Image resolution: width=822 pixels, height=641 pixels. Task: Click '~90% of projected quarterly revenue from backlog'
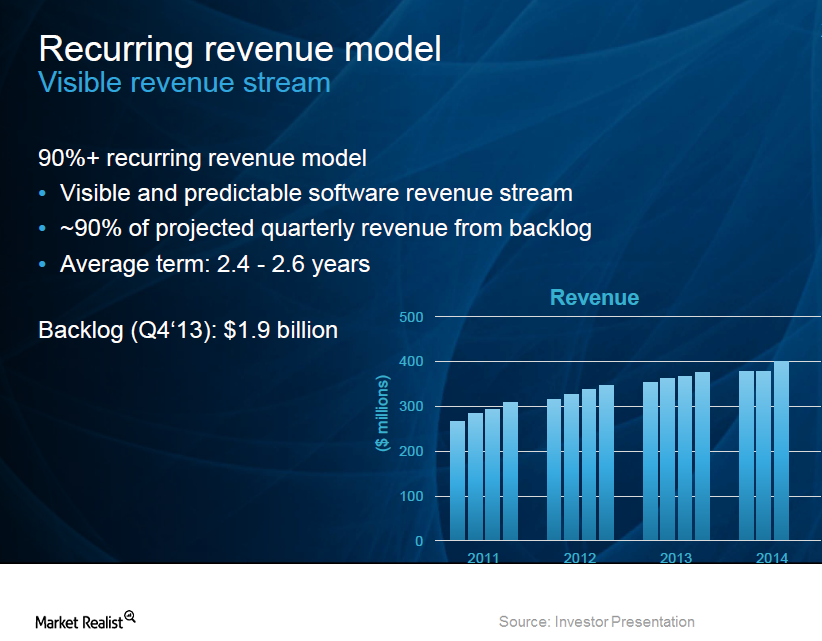[x=326, y=229]
